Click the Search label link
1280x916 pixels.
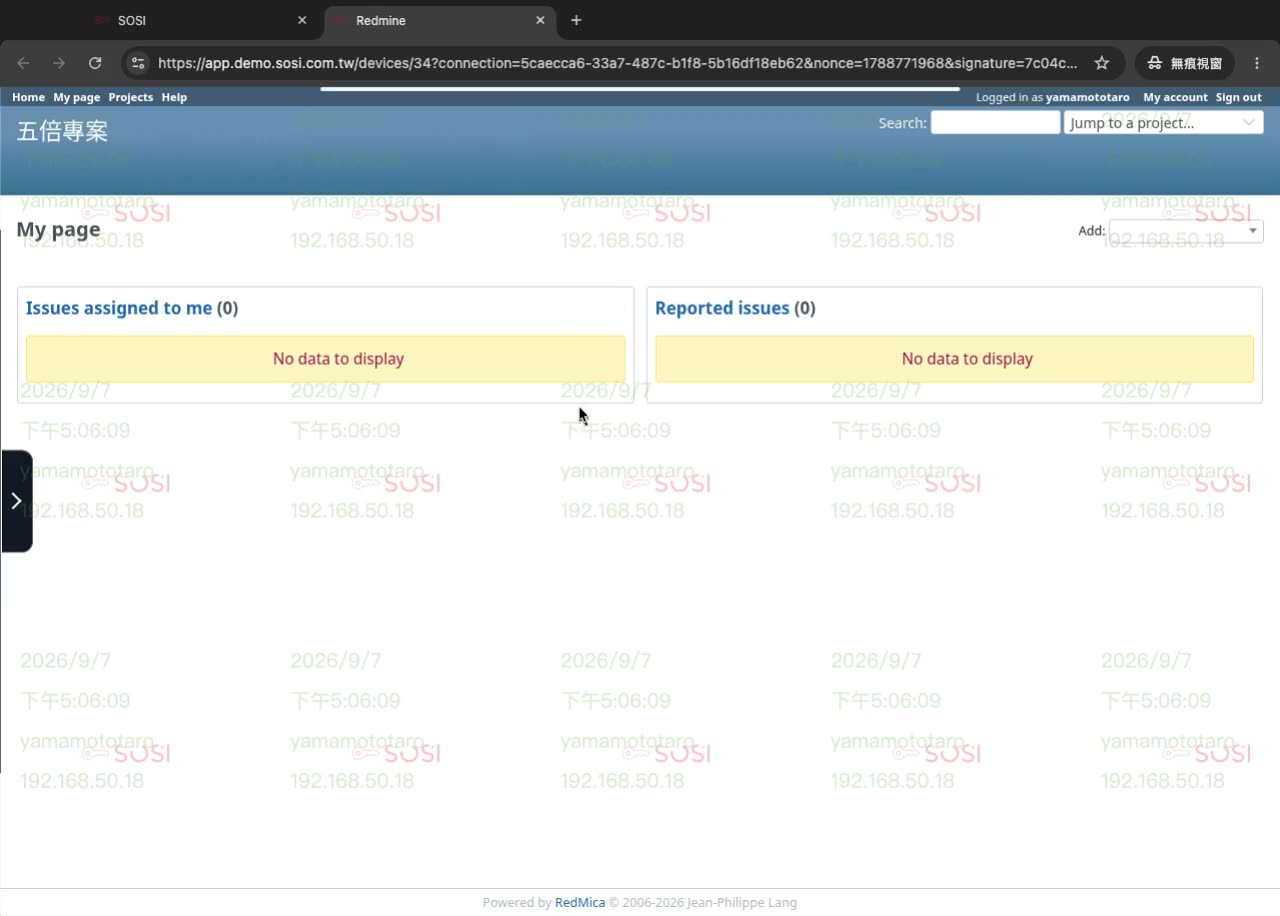click(x=902, y=123)
